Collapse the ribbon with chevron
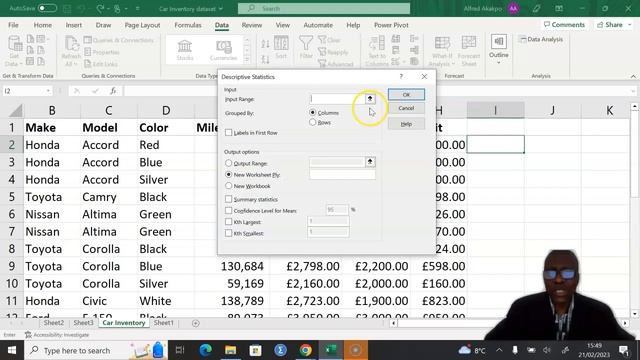Image resolution: width=640 pixels, height=360 pixels. point(633,76)
